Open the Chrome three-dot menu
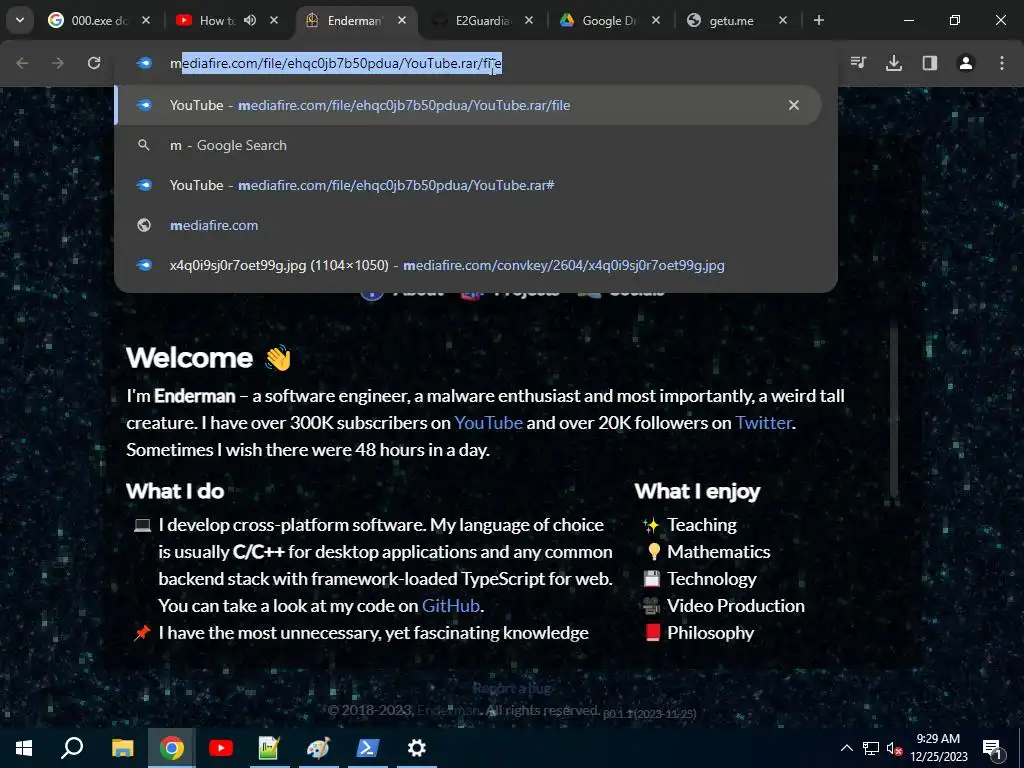 coord(1002,63)
